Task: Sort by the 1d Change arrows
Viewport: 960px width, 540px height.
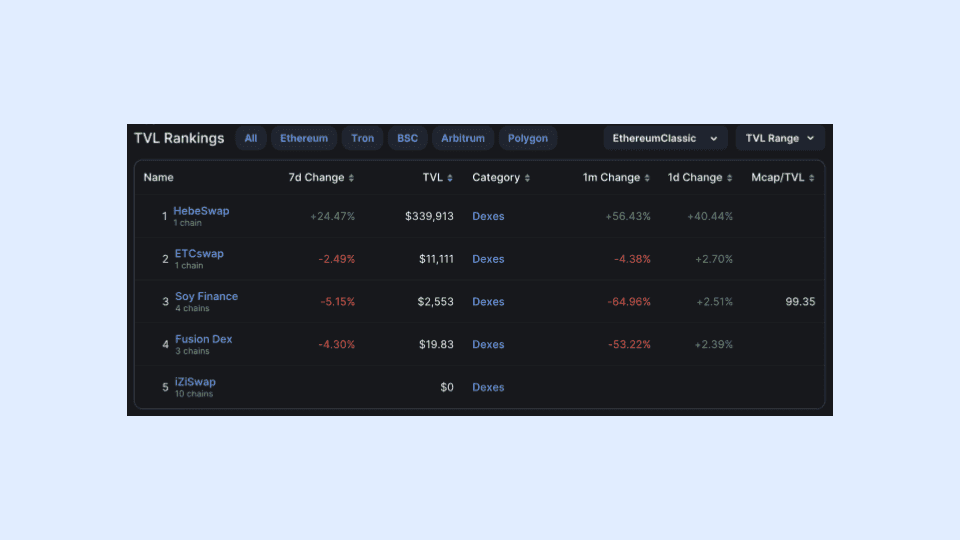Action: (729, 178)
